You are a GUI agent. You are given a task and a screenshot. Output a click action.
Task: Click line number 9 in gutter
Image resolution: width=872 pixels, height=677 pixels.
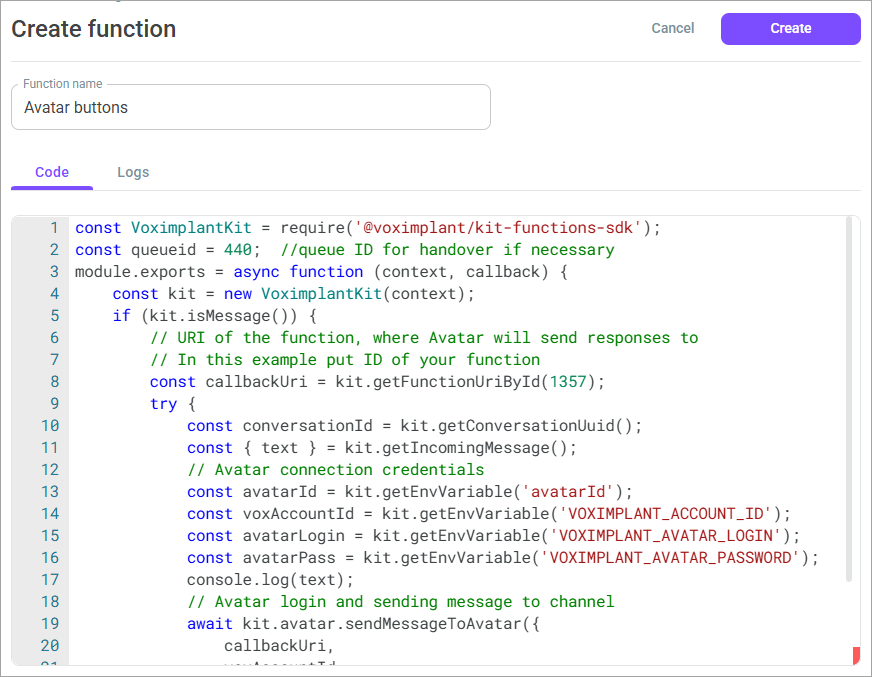(x=54, y=403)
